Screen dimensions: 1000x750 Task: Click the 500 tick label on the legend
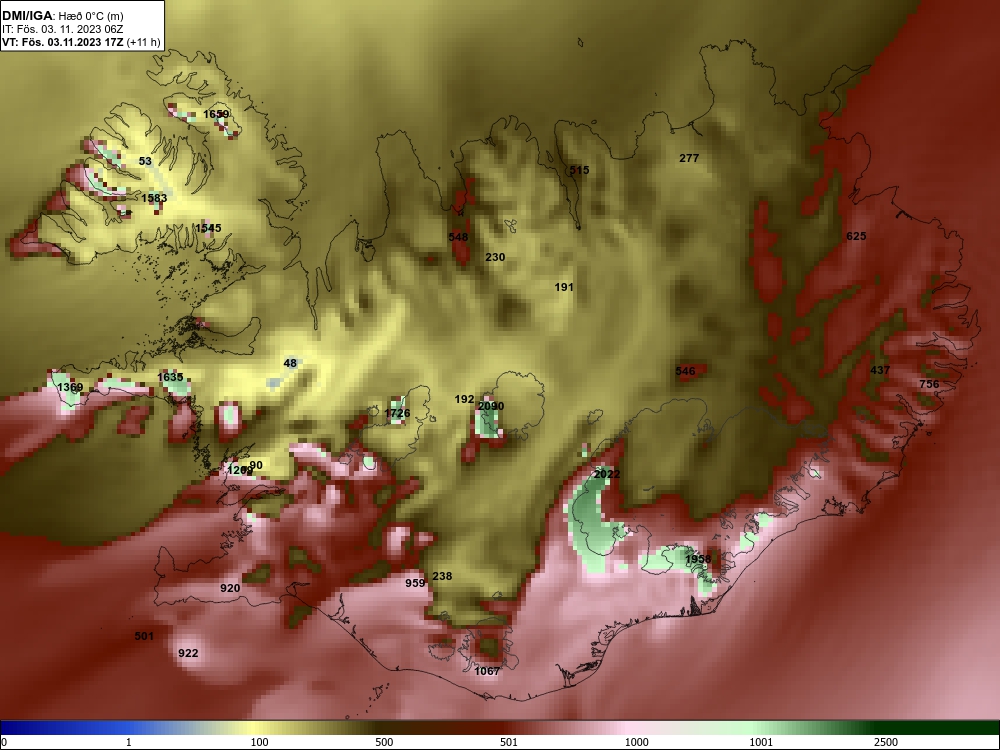coord(384,742)
